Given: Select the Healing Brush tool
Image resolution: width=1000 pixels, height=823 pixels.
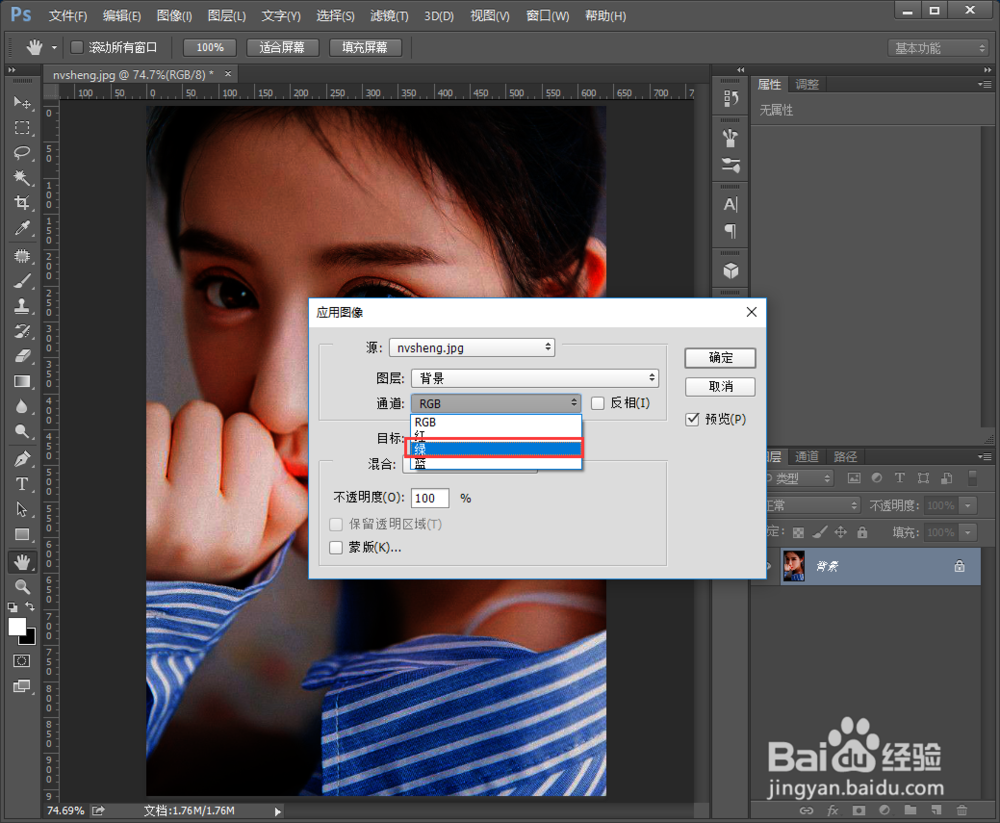Looking at the screenshot, I should pyautogui.click(x=22, y=256).
